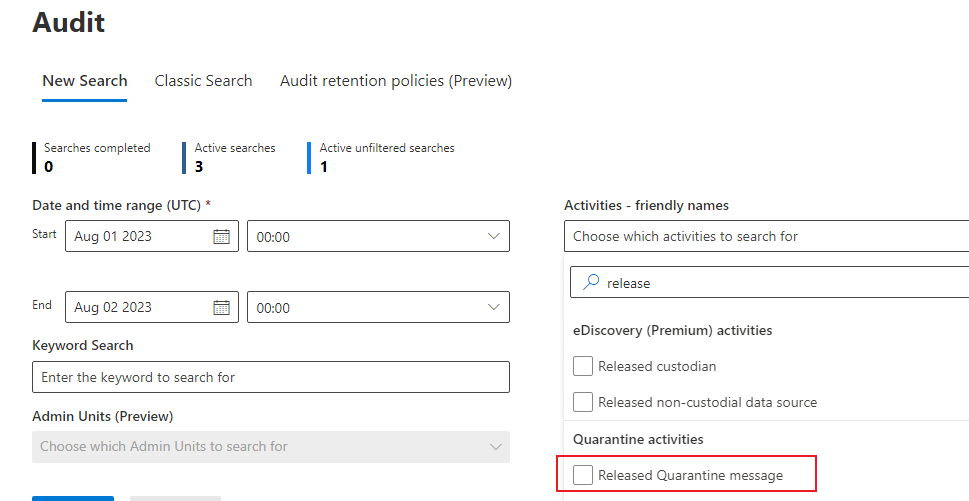Enable Released non-custodial data source checkbox
This screenshot has width=969, height=501.
(x=583, y=402)
